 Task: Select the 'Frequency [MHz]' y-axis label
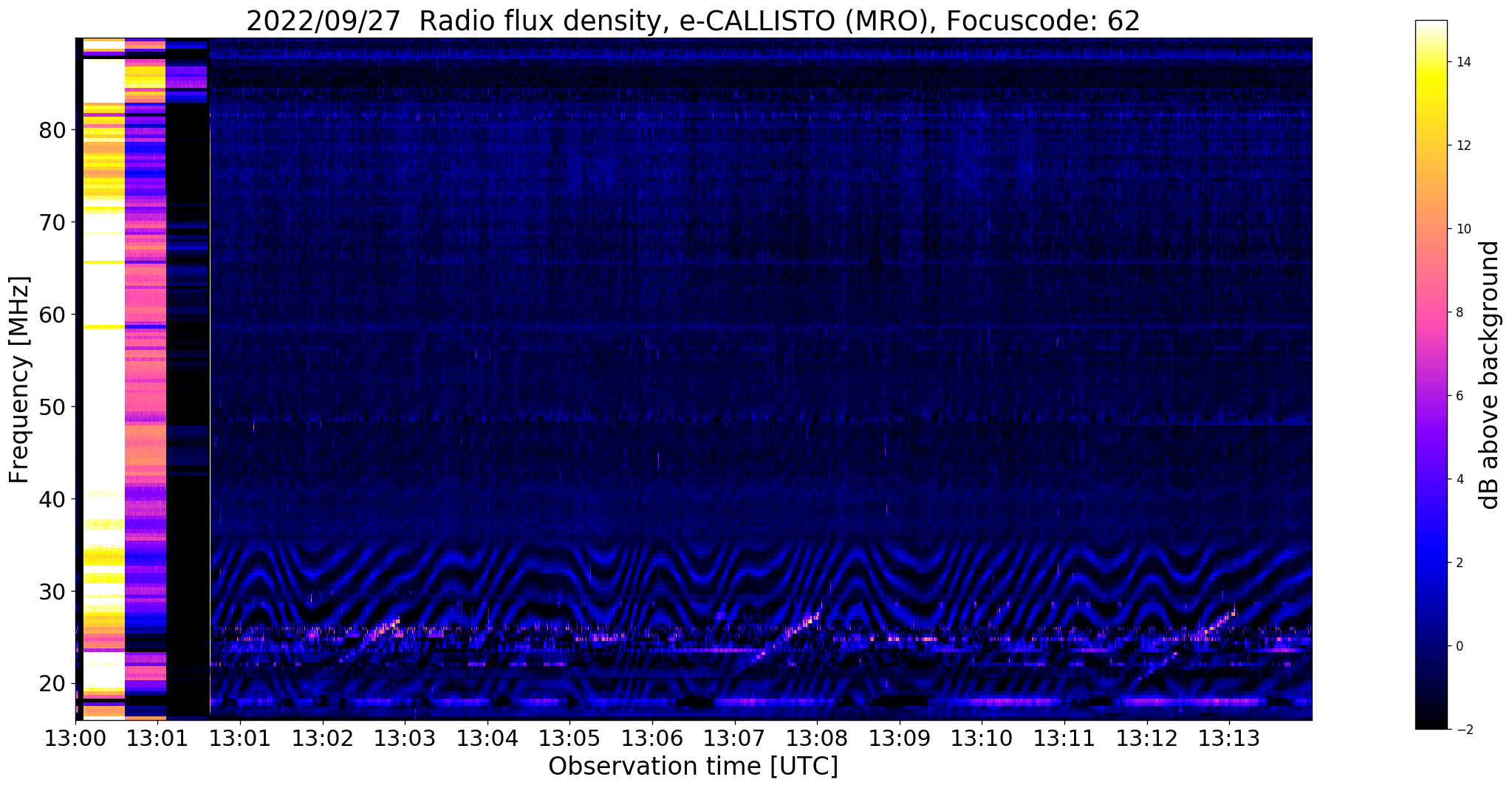pyautogui.click(x=20, y=380)
